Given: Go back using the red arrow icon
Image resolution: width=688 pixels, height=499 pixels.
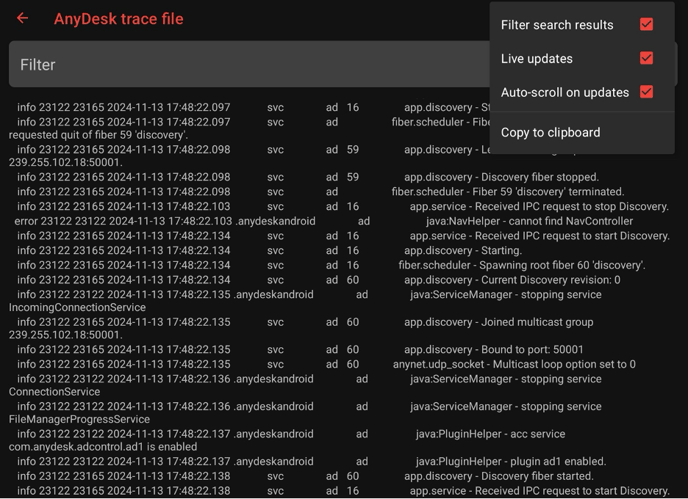Looking at the screenshot, I should click(22, 18).
